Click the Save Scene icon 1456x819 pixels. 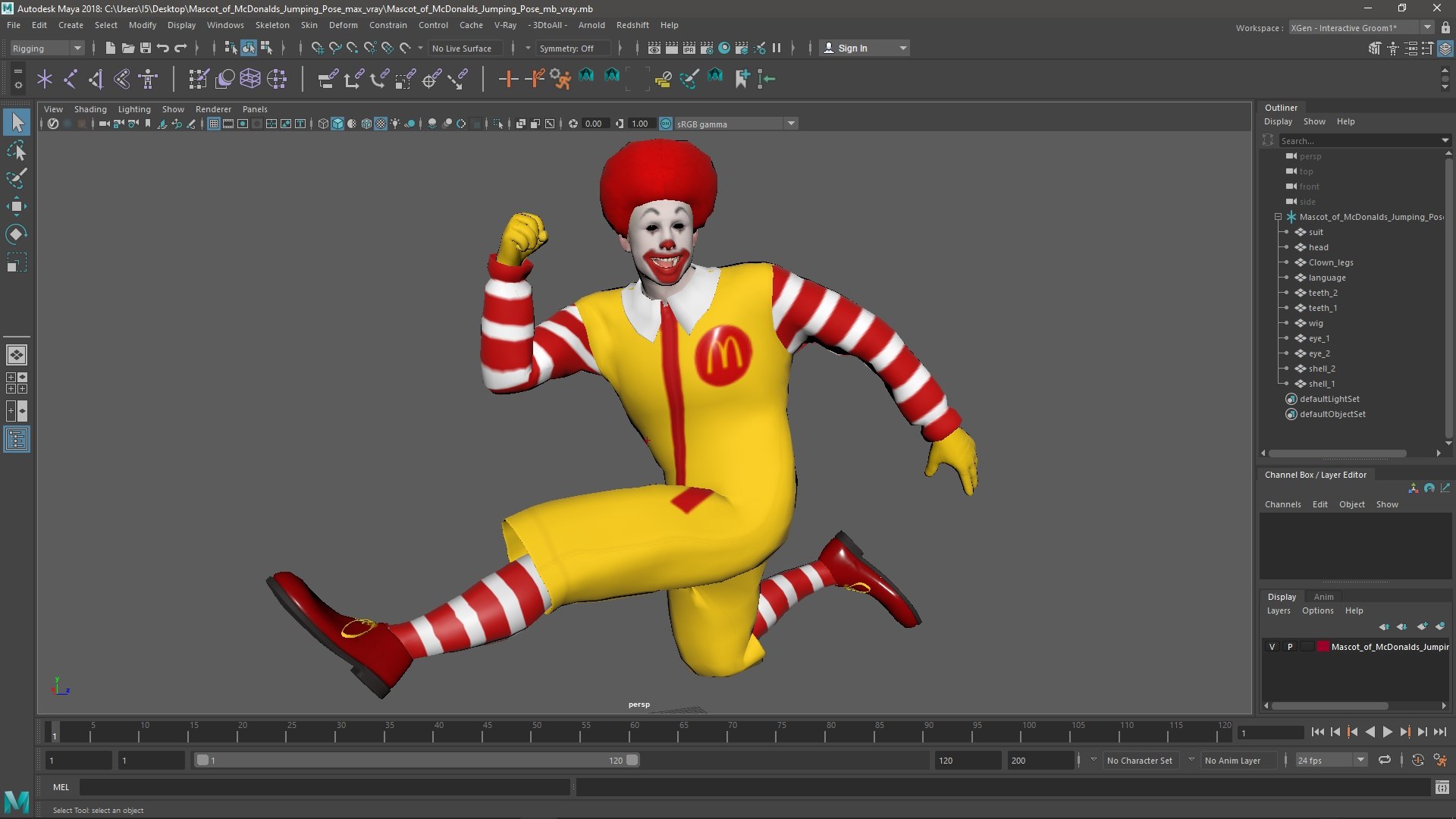(145, 48)
